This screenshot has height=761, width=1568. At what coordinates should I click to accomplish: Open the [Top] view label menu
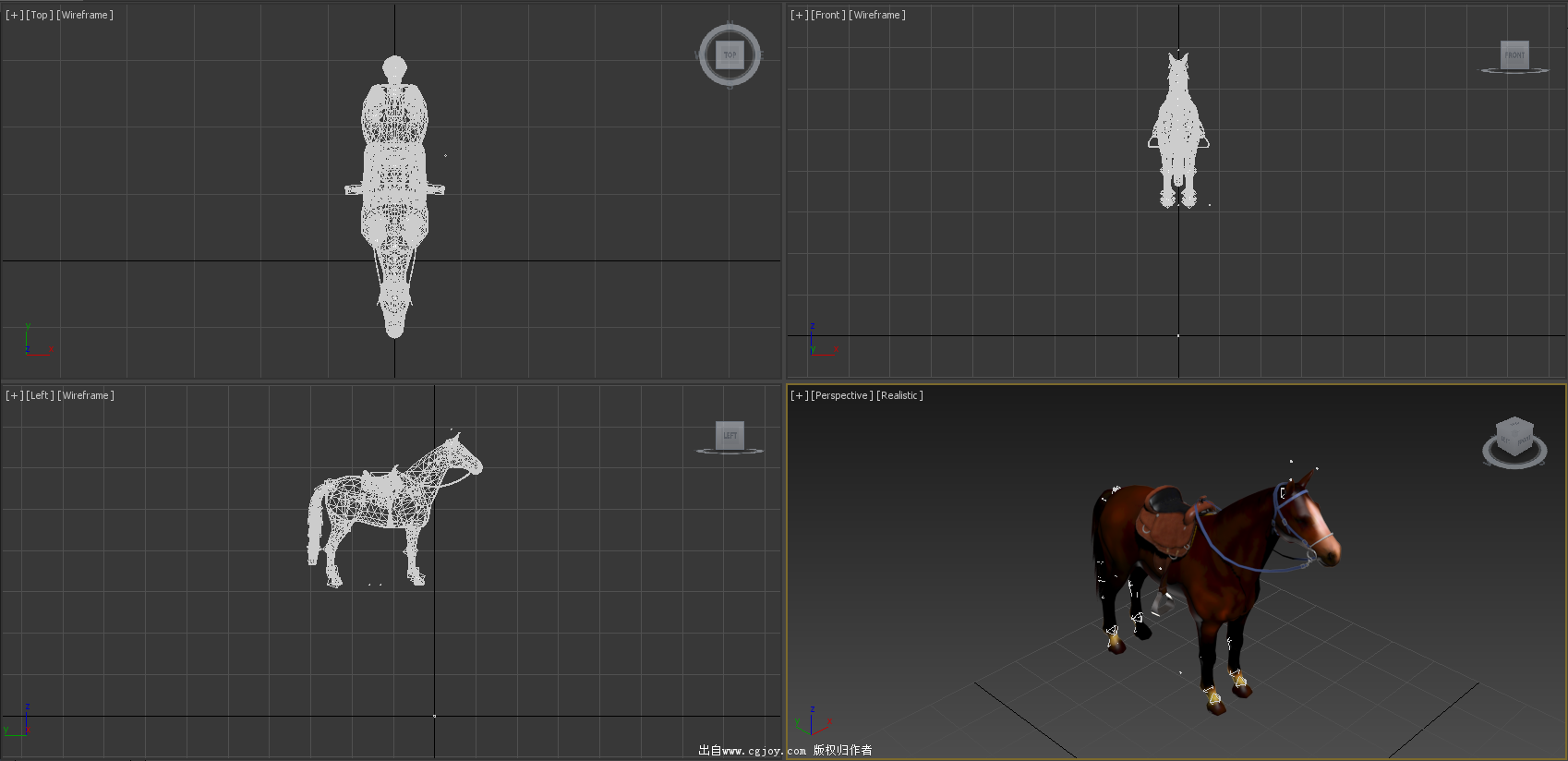click(x=40, y=15)
